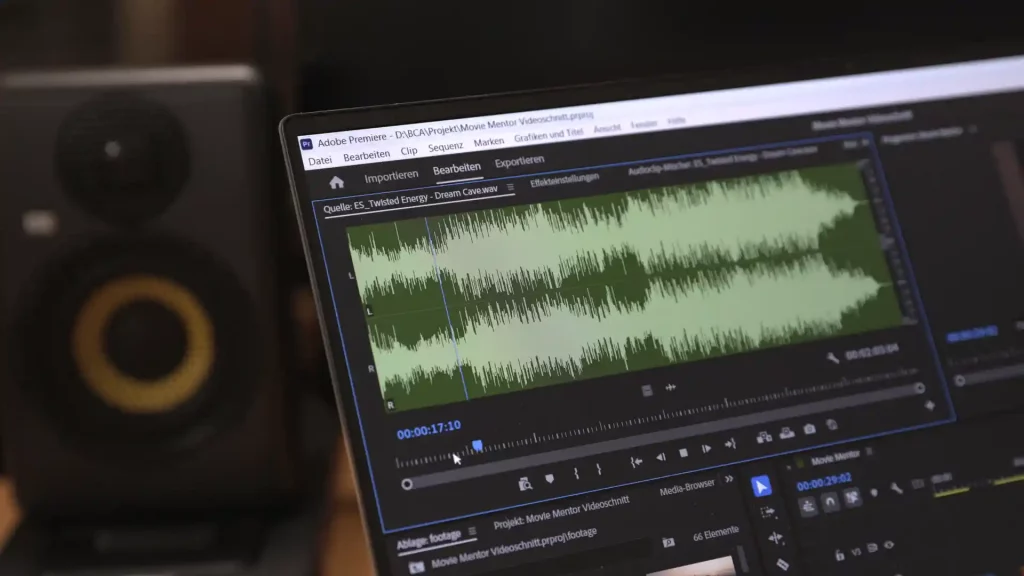Switch to the Effekteinstellungen tab
Screen dimensions: 1024x576
point(565,182)
